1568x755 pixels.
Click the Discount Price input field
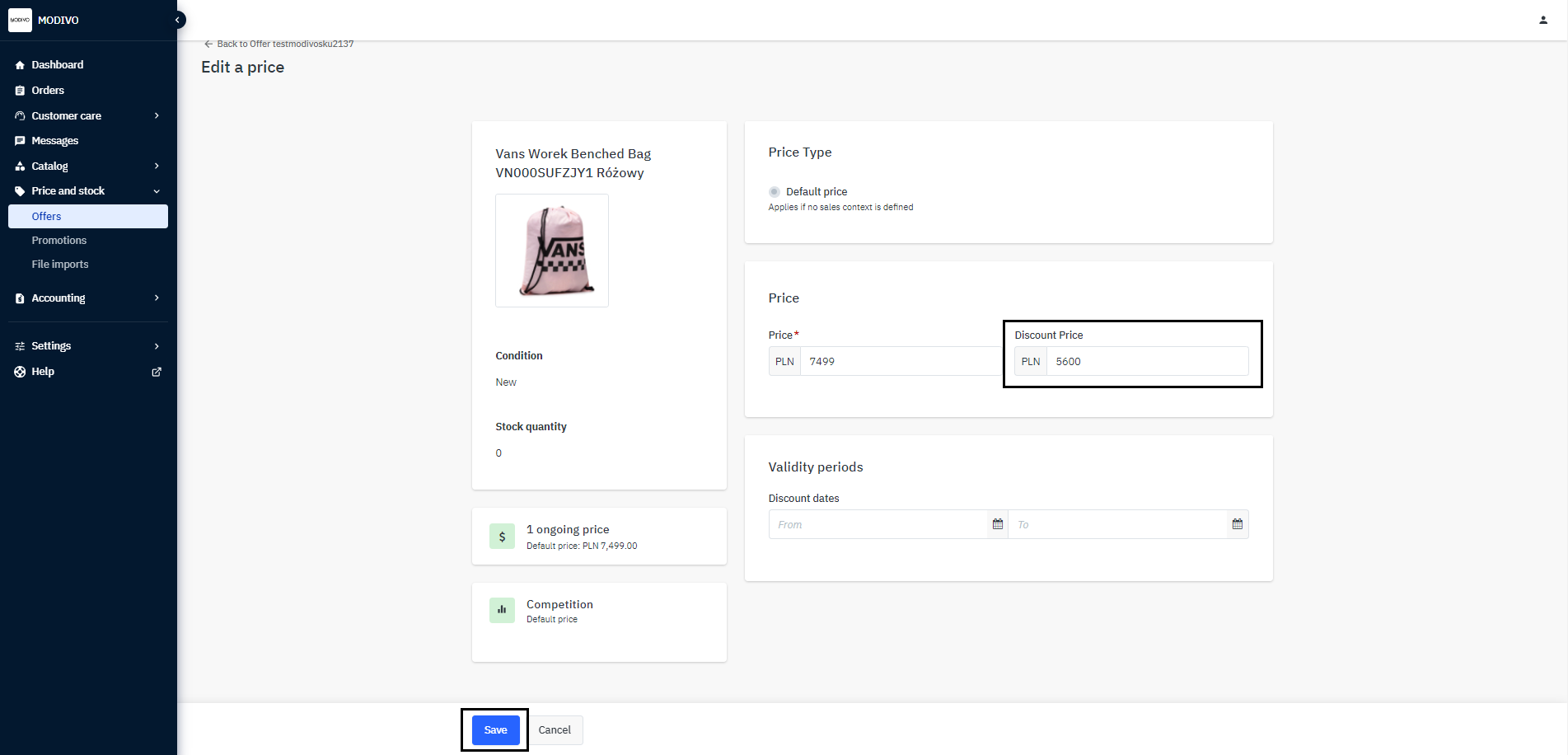click(1146, 362)
